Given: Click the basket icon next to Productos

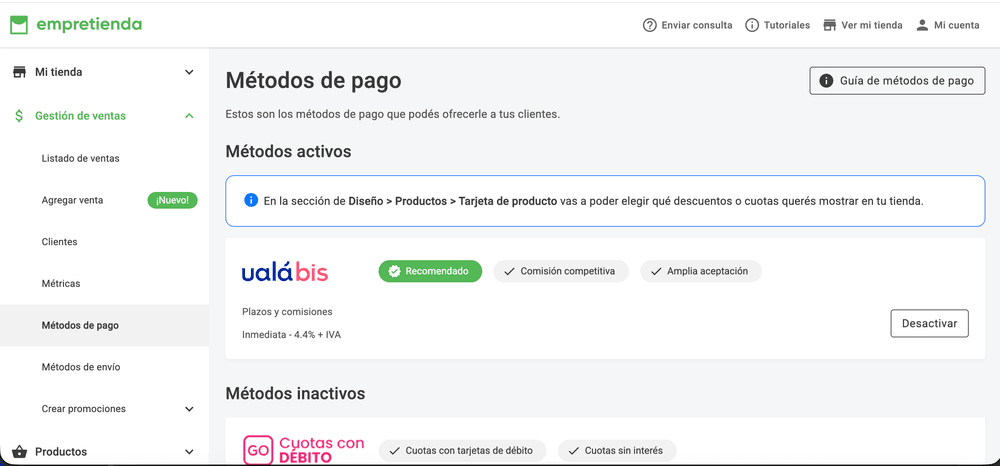Looking at the screenshot, I should 19,452.
